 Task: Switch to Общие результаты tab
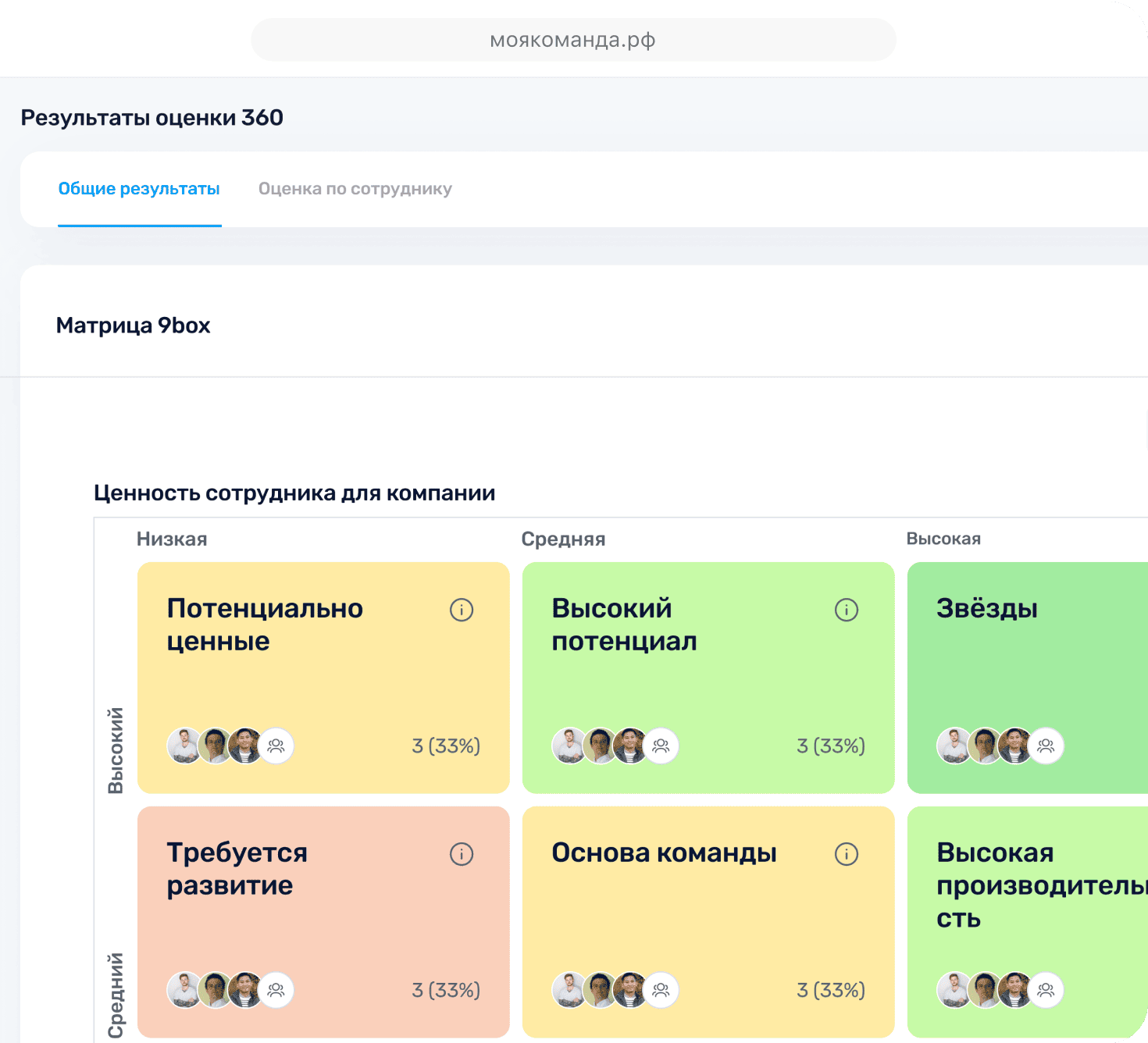click(x=139, y=189)
